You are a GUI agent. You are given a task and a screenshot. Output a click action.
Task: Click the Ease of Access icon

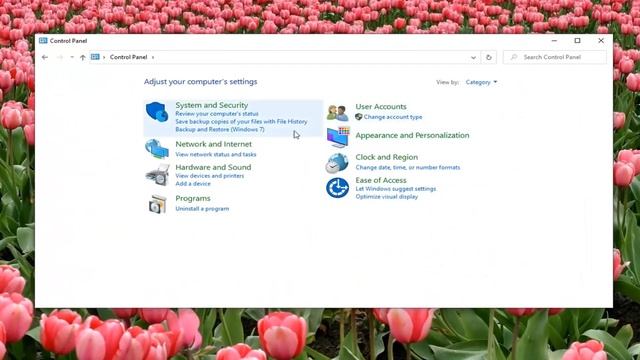pyautogui.click(x=337, y=188)
